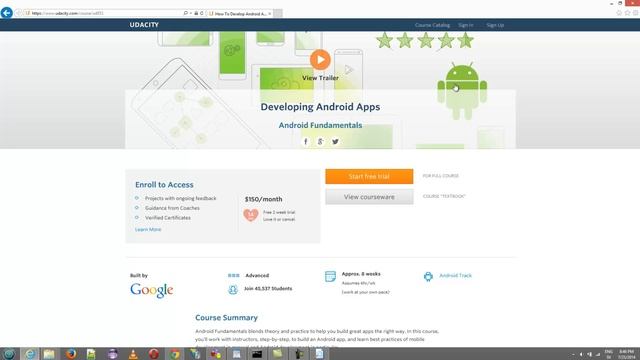Click the large Android robot illustration
This screenshot has height=360, width=640.
tap(462, 91)
